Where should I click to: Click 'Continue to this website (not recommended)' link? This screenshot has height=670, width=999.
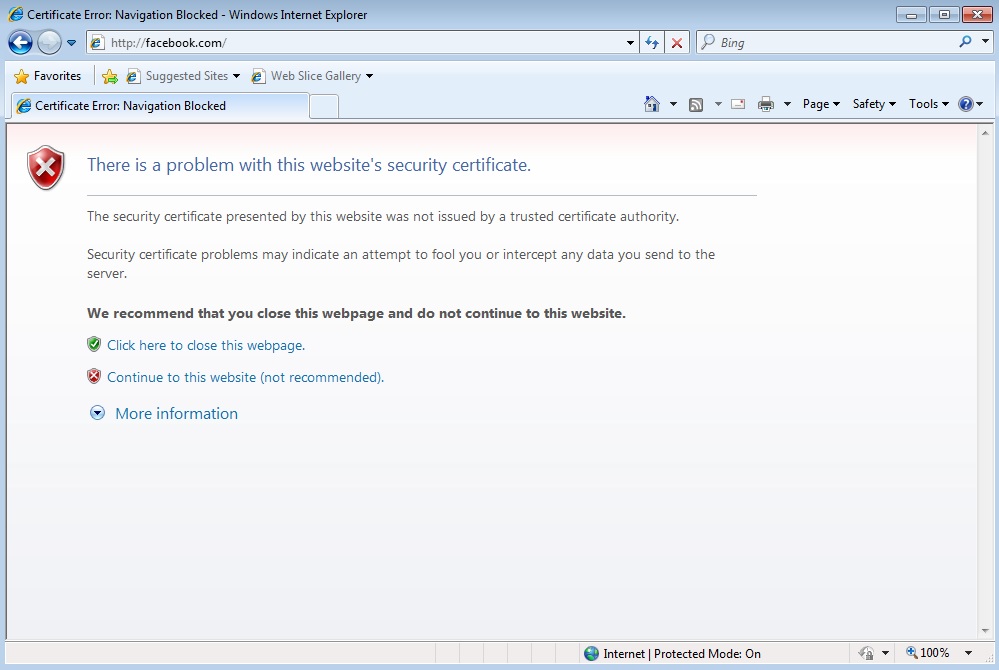coord(245,377)
